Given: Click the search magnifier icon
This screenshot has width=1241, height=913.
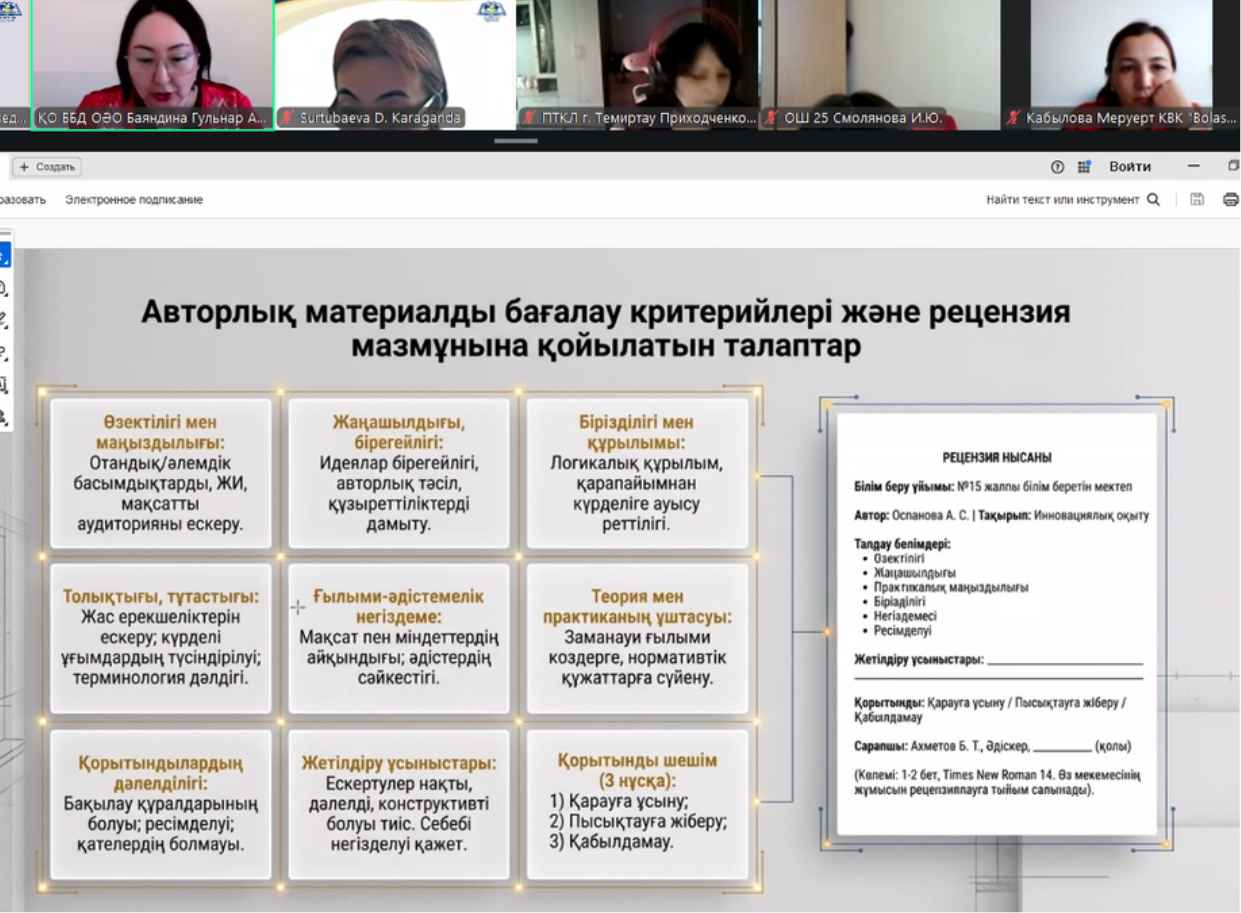Looking at the screenshot, I should click(x=1153, y=200).
